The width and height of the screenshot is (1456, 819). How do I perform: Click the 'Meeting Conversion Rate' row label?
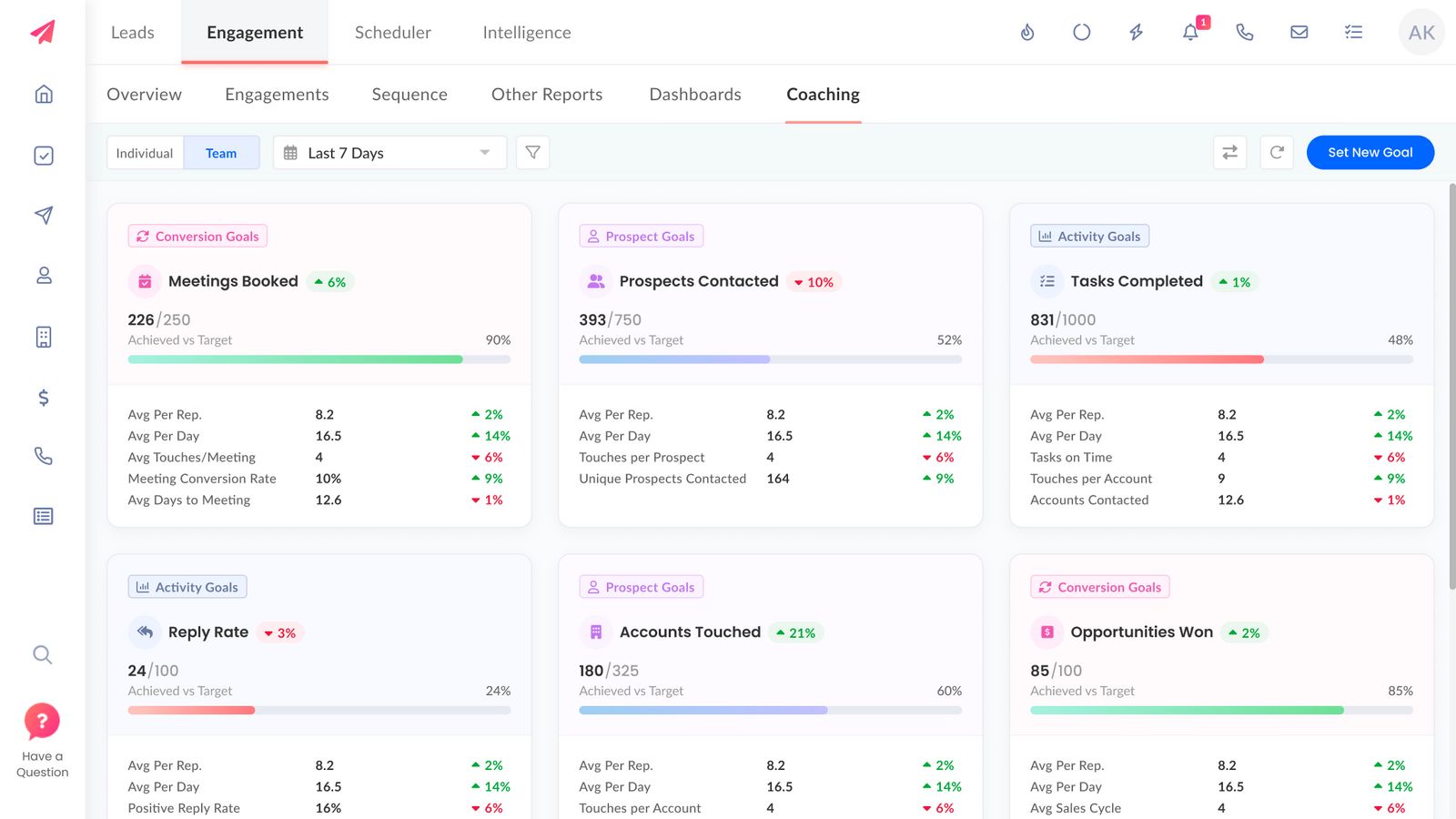[202, 479]
